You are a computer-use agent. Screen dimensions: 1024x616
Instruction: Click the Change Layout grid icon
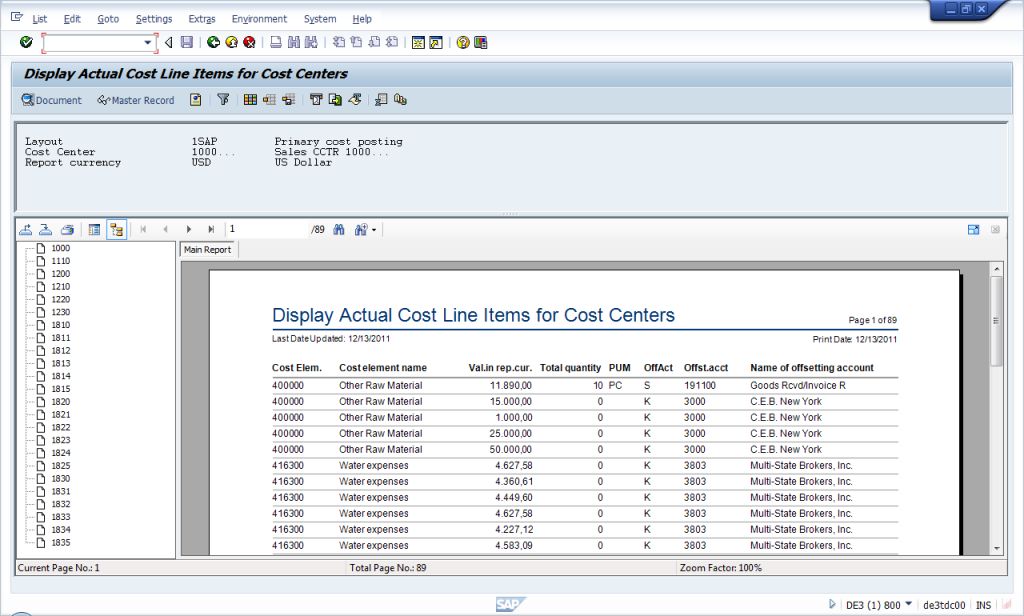point(250,99)
